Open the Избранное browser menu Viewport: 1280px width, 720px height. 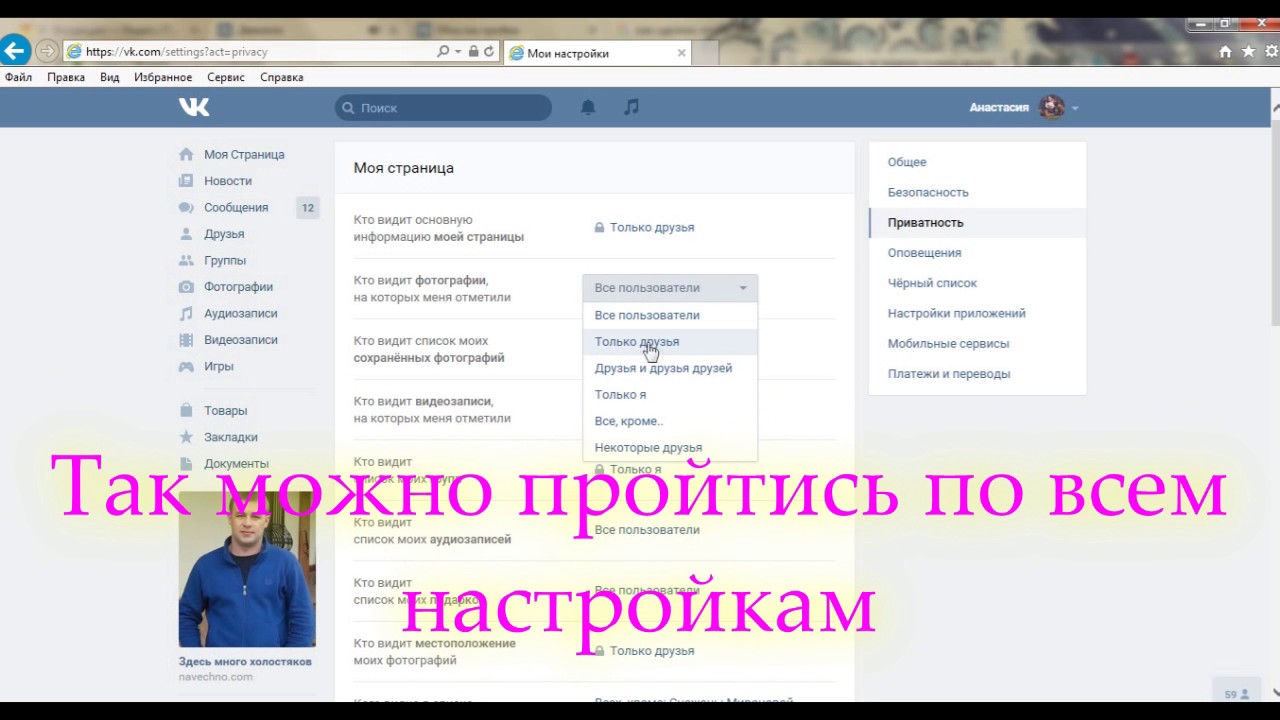coord(163,77)
